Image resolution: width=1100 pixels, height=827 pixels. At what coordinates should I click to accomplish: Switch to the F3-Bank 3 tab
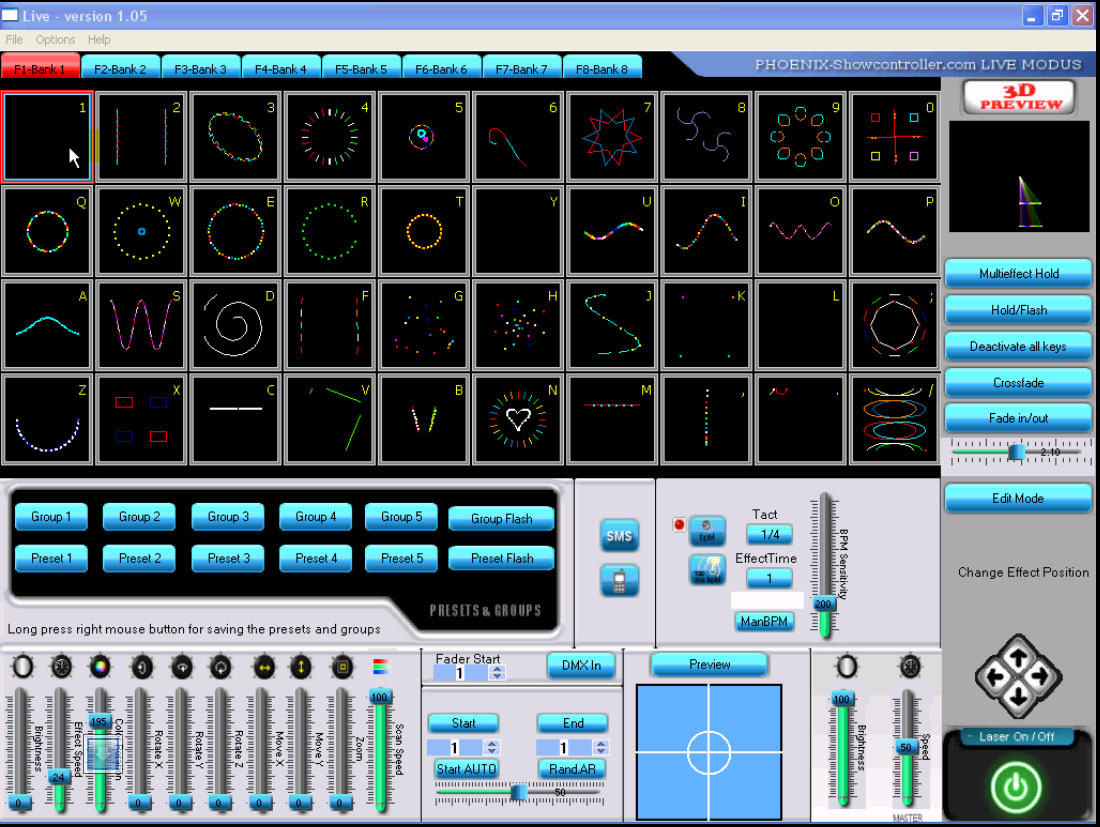pyautogui.click(x=201, y=69)
